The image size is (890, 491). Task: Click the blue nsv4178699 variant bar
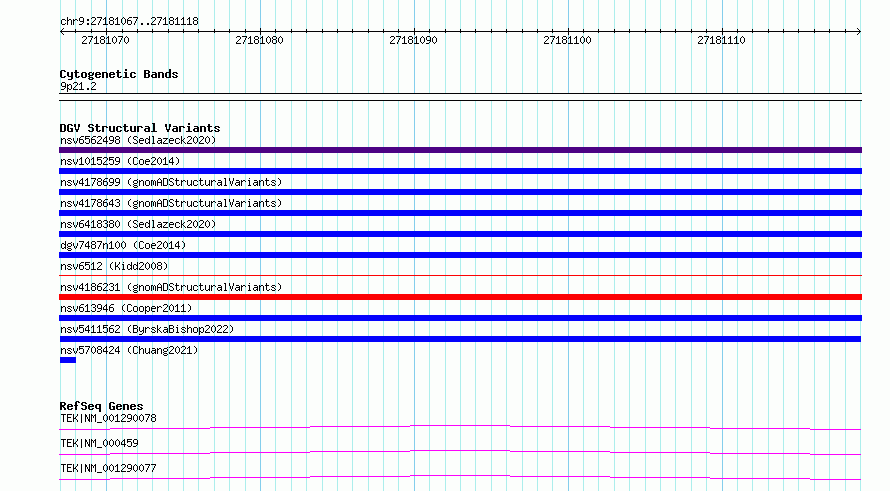[460, 192]
